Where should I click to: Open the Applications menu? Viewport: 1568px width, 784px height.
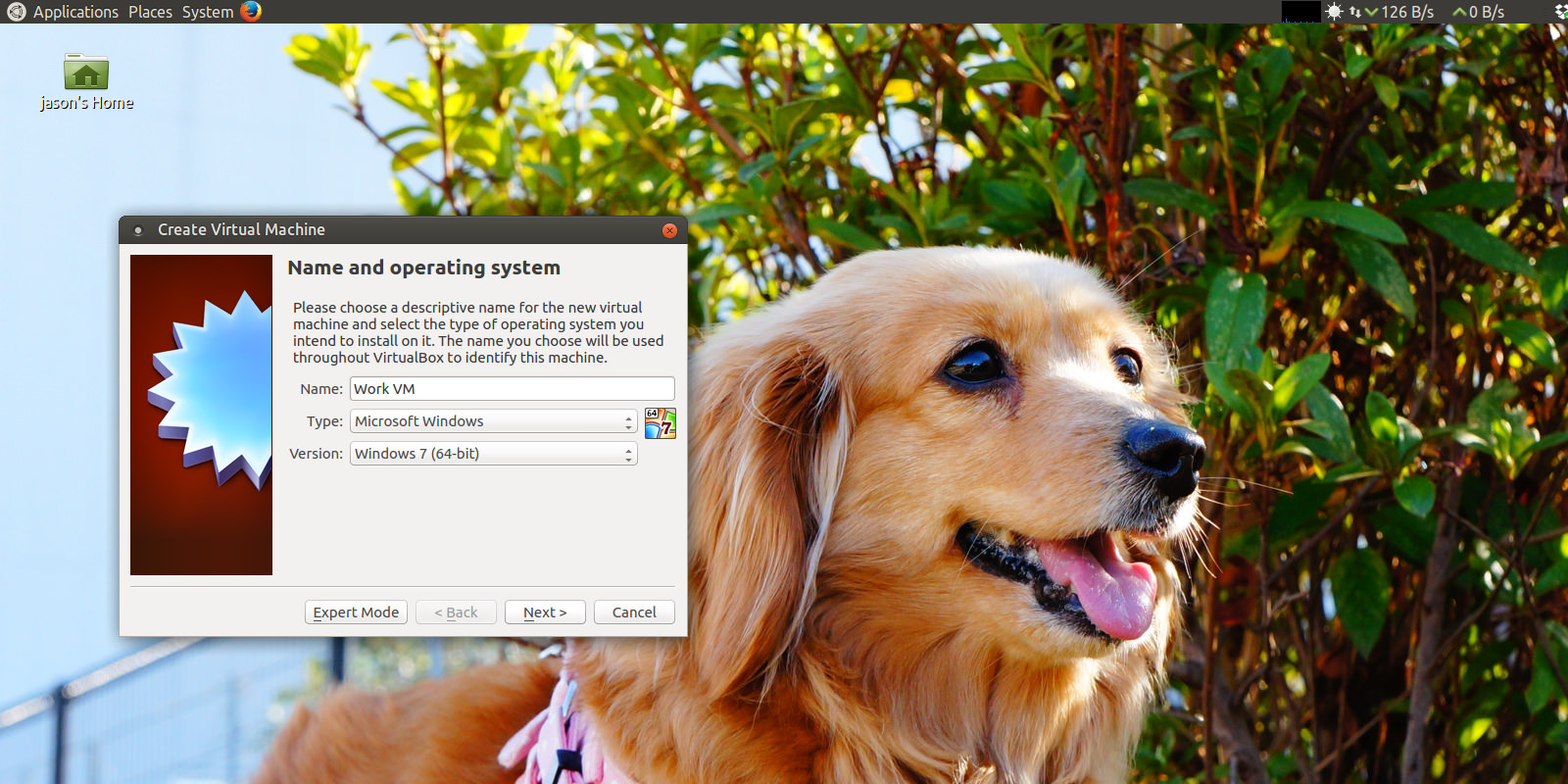pos(75,12)
